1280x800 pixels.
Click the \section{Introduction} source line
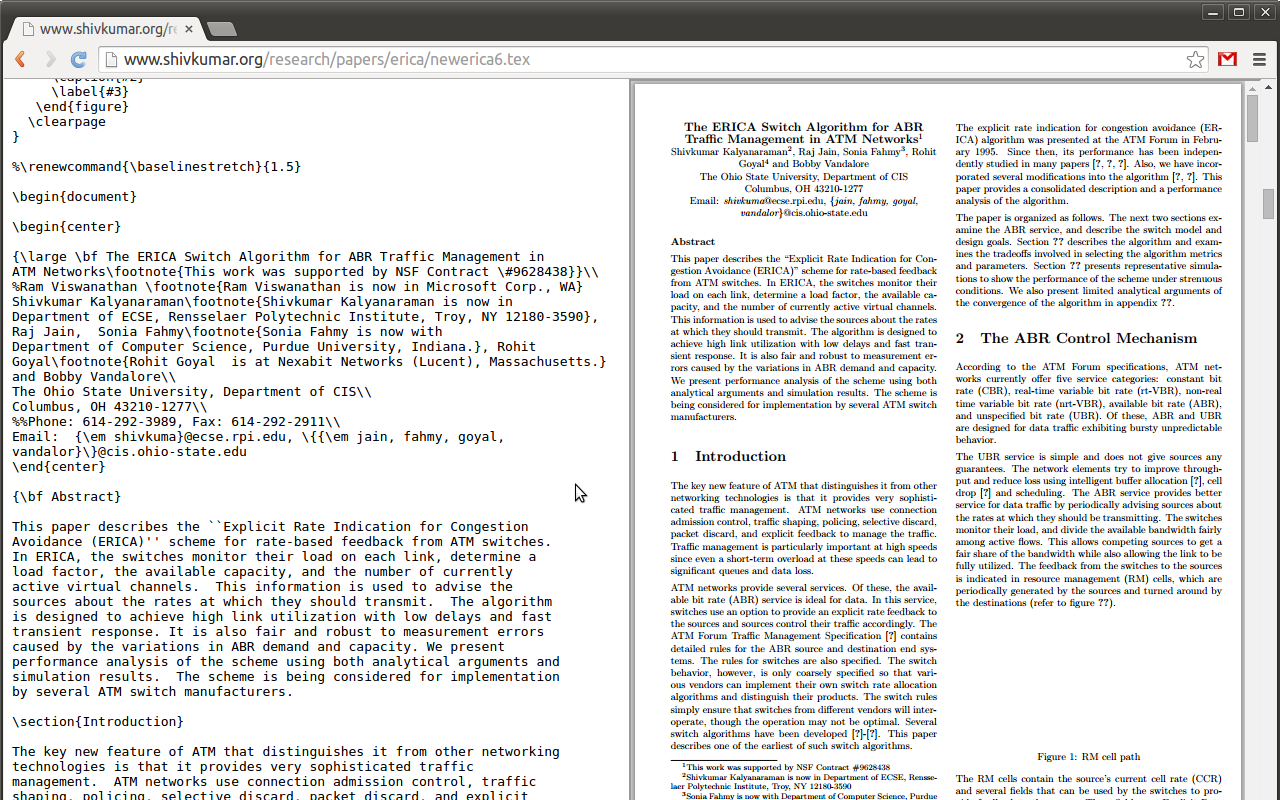pyautogui.click(x=98, y=722)
